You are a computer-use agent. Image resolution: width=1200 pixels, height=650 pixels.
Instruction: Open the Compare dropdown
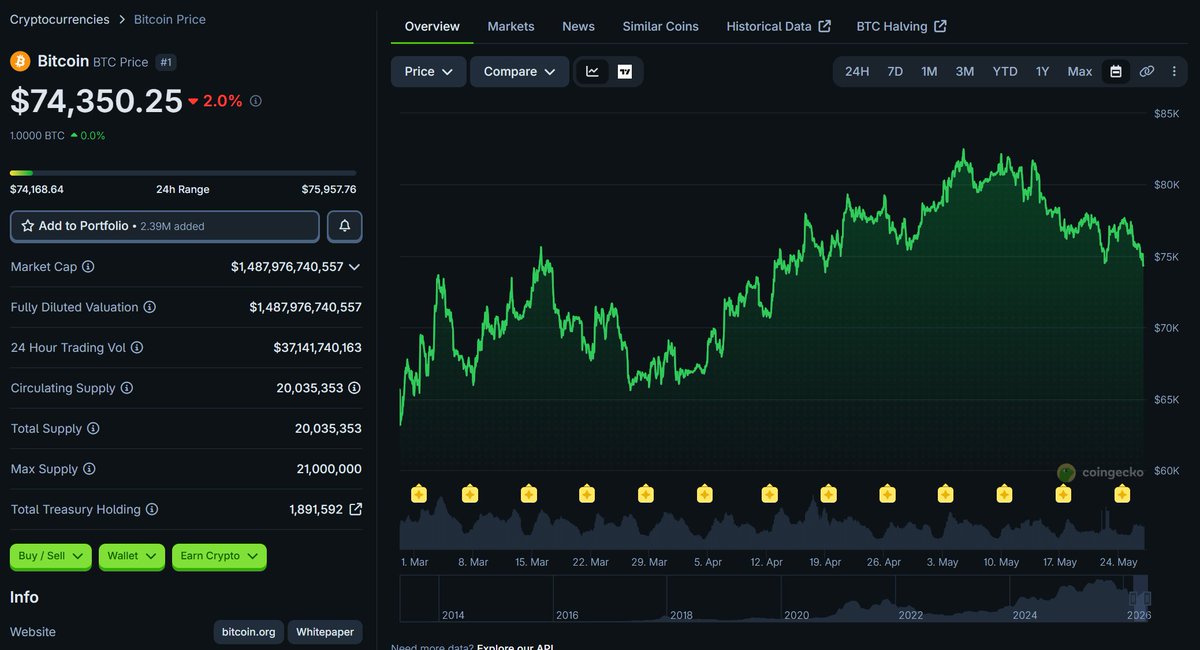[x=519, y=72]
